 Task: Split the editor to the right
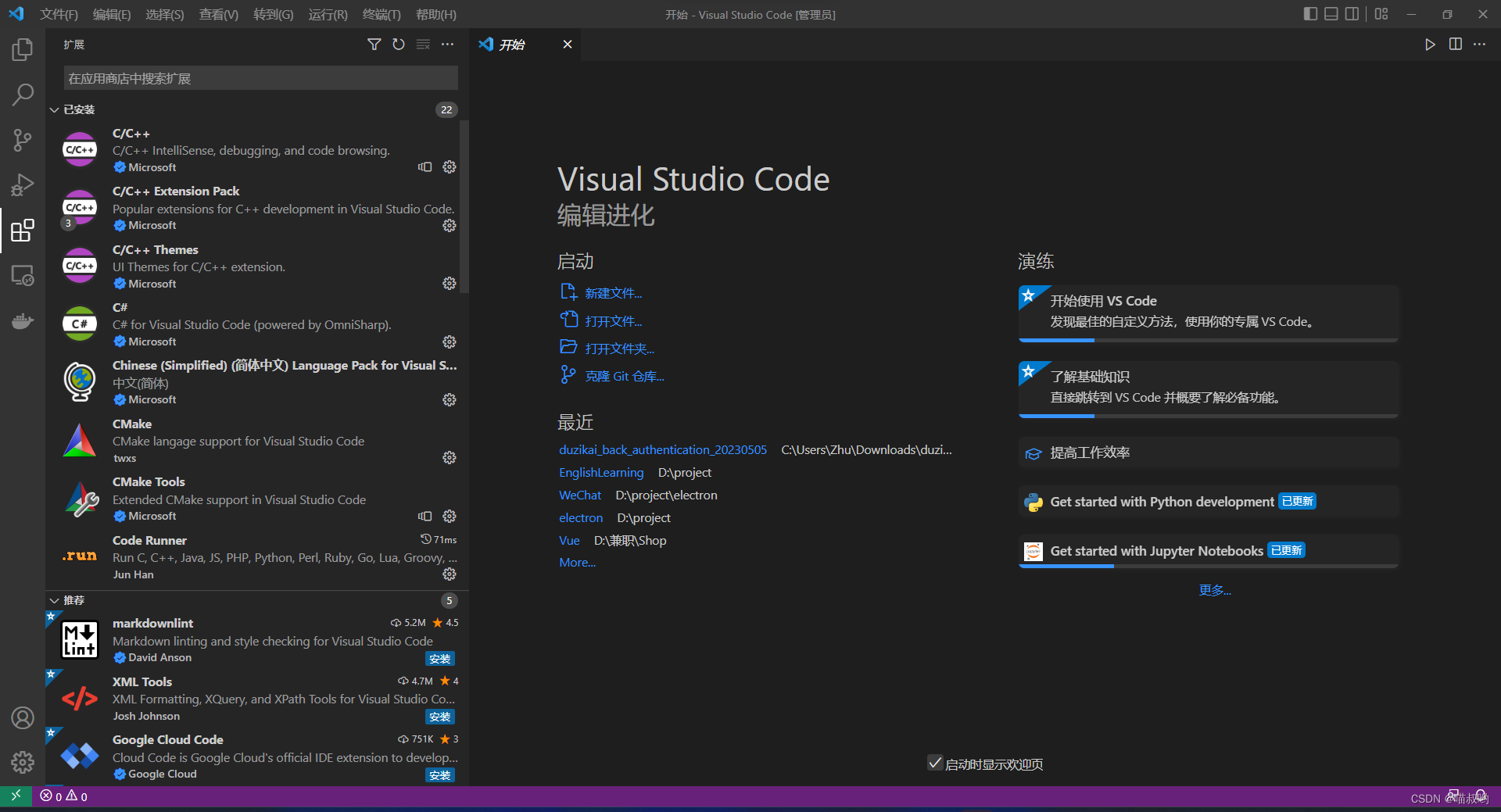(1455, 45)
